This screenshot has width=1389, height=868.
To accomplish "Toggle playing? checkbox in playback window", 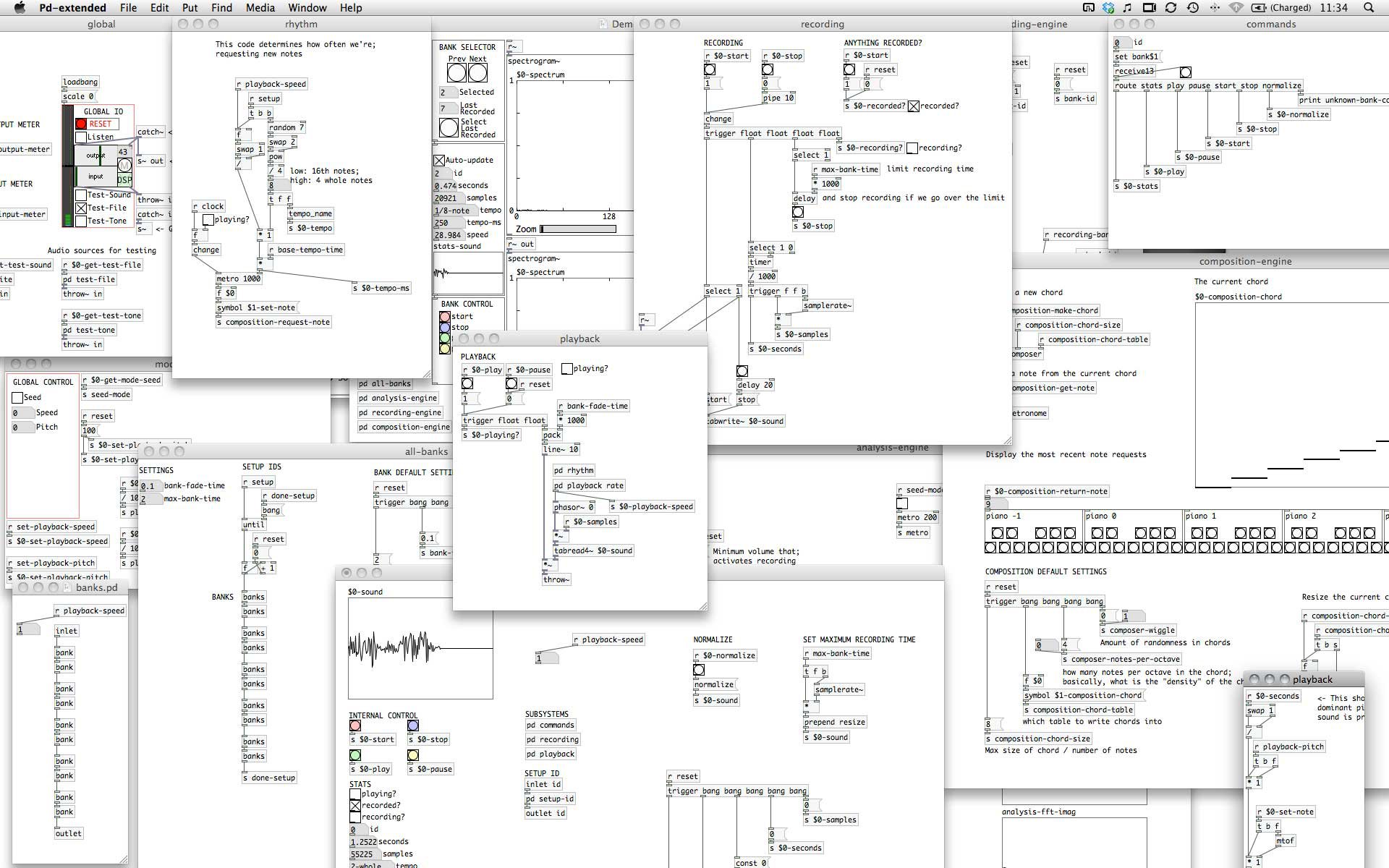I will pos(567,369).
